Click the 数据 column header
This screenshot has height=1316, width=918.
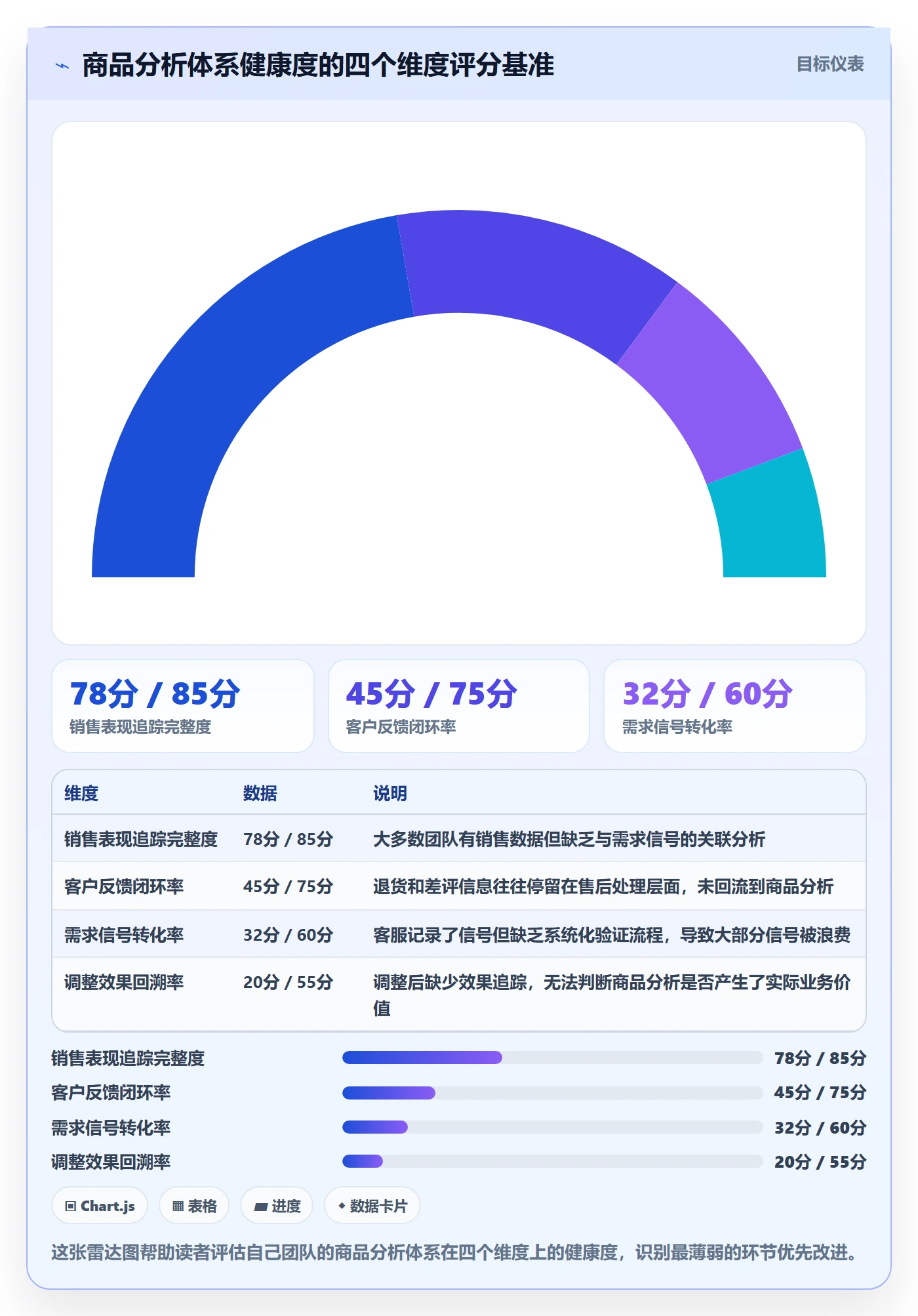coord(260,793)
